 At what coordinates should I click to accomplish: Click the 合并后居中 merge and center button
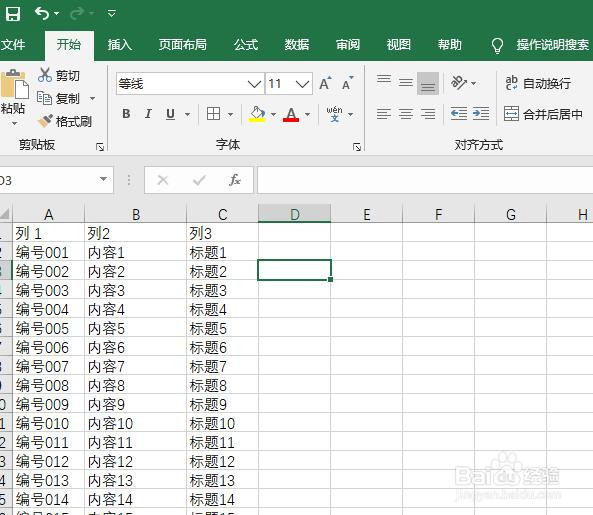point(543,114)
